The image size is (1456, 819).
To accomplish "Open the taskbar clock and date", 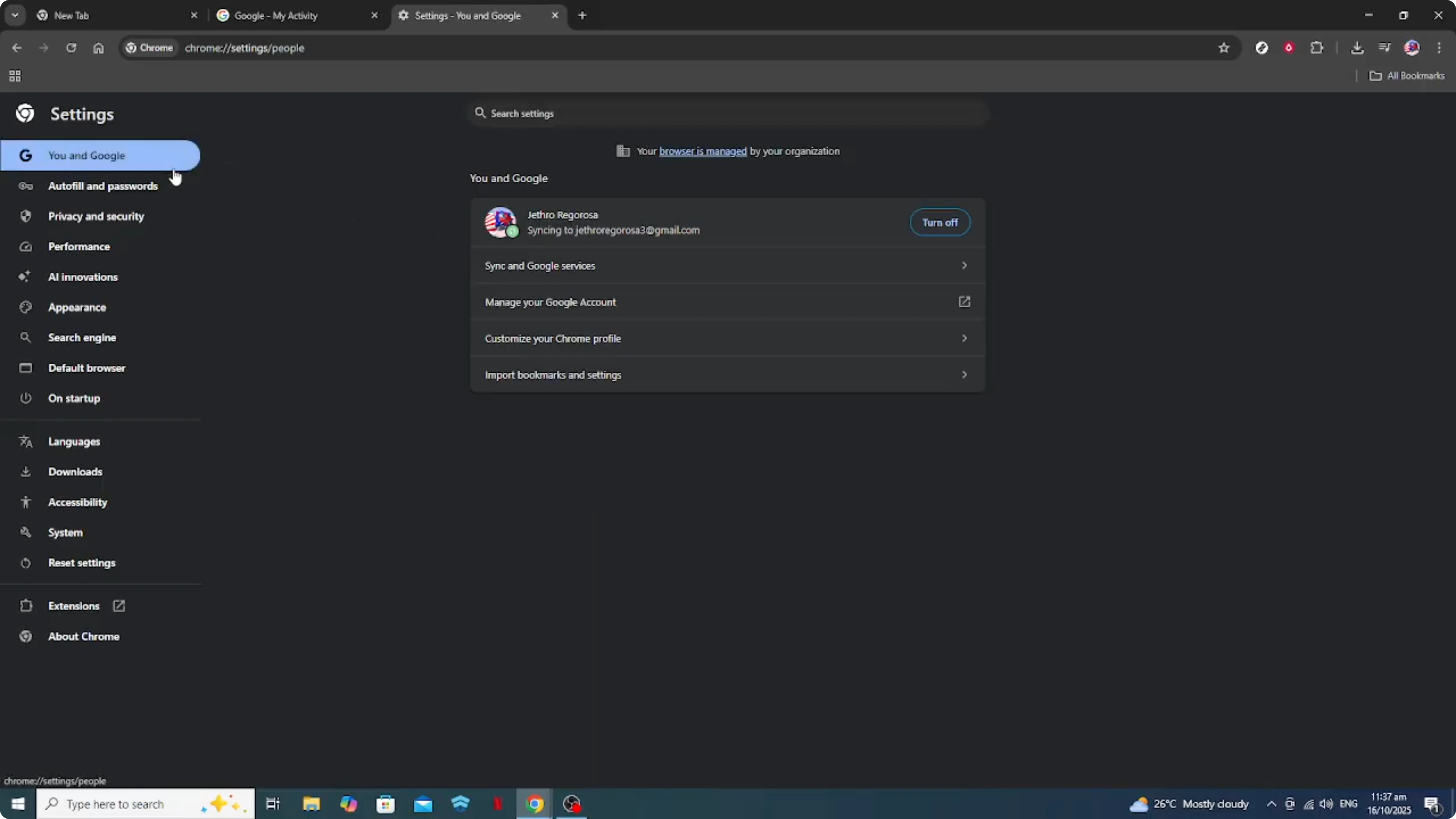I will 1389,804.
